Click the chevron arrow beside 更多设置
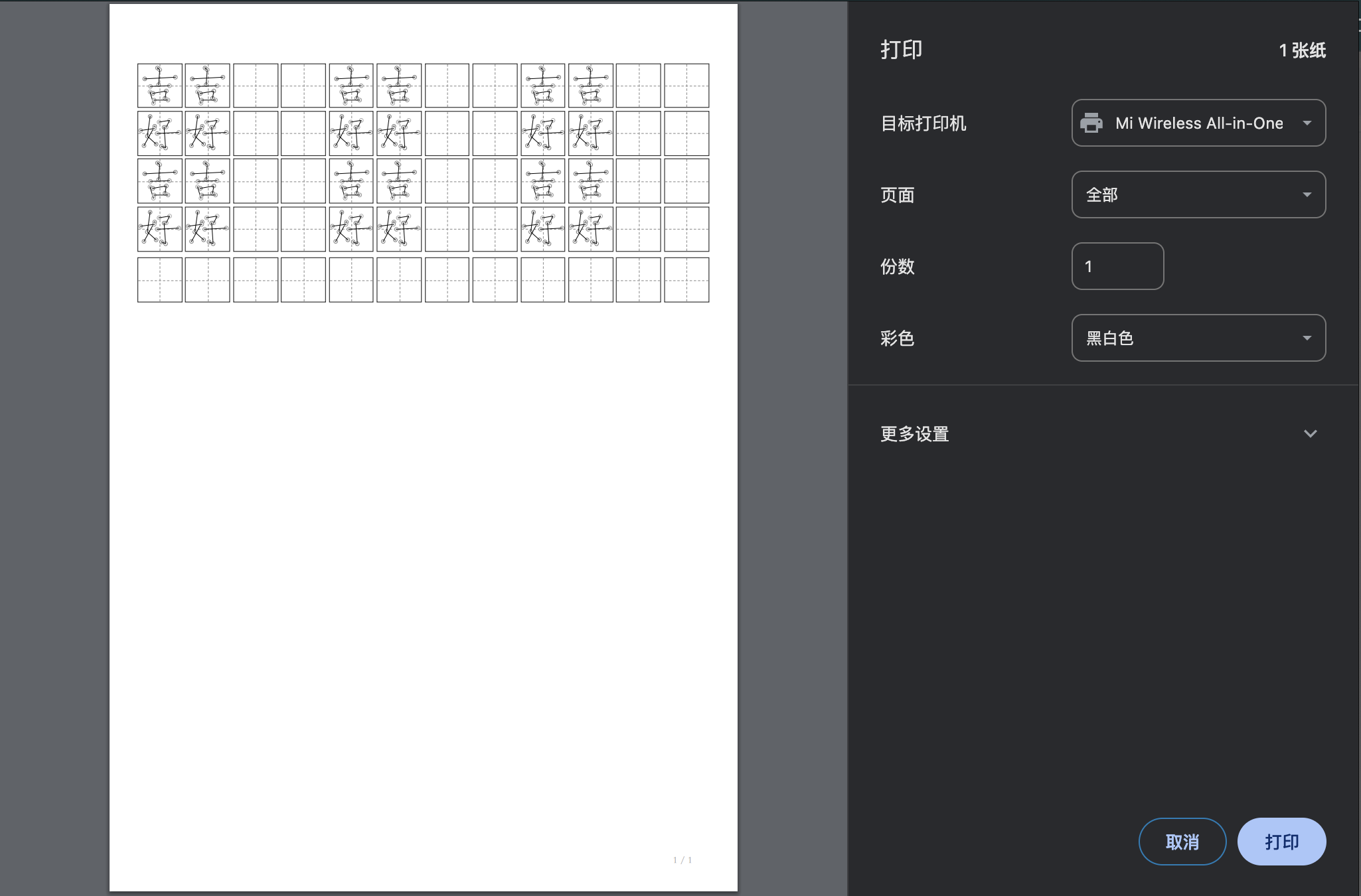Image resolution: width=1361 pixels, height=896 pixels. click(x=1311, y=433)
